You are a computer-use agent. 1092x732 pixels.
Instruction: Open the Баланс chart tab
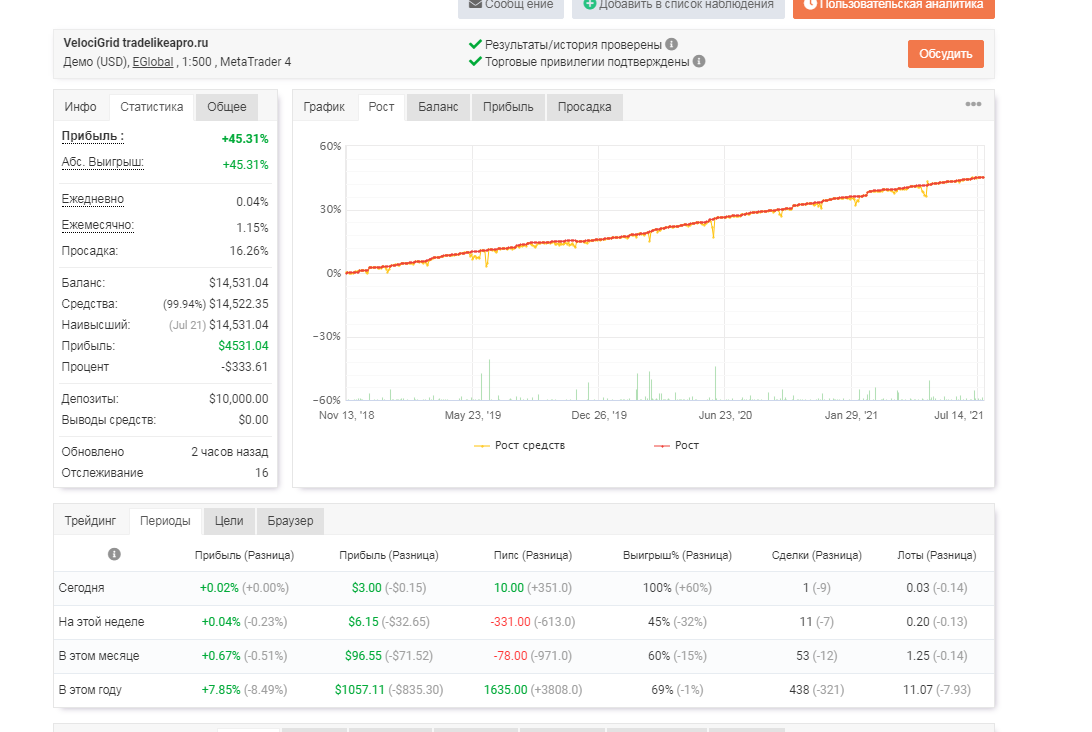pos(438,107)
